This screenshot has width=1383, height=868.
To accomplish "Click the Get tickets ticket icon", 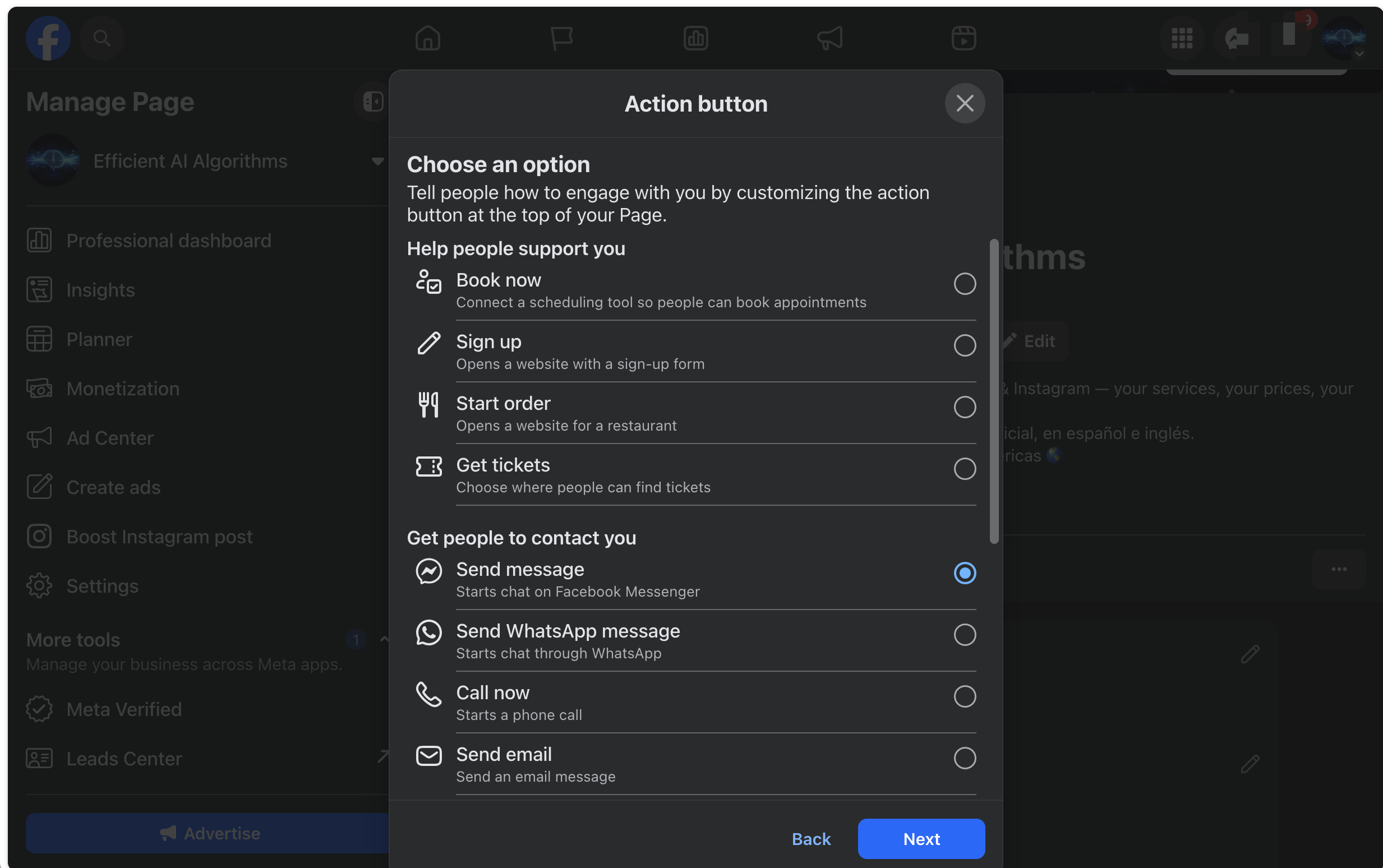I will pyautogui.click(x=429, y=467).
